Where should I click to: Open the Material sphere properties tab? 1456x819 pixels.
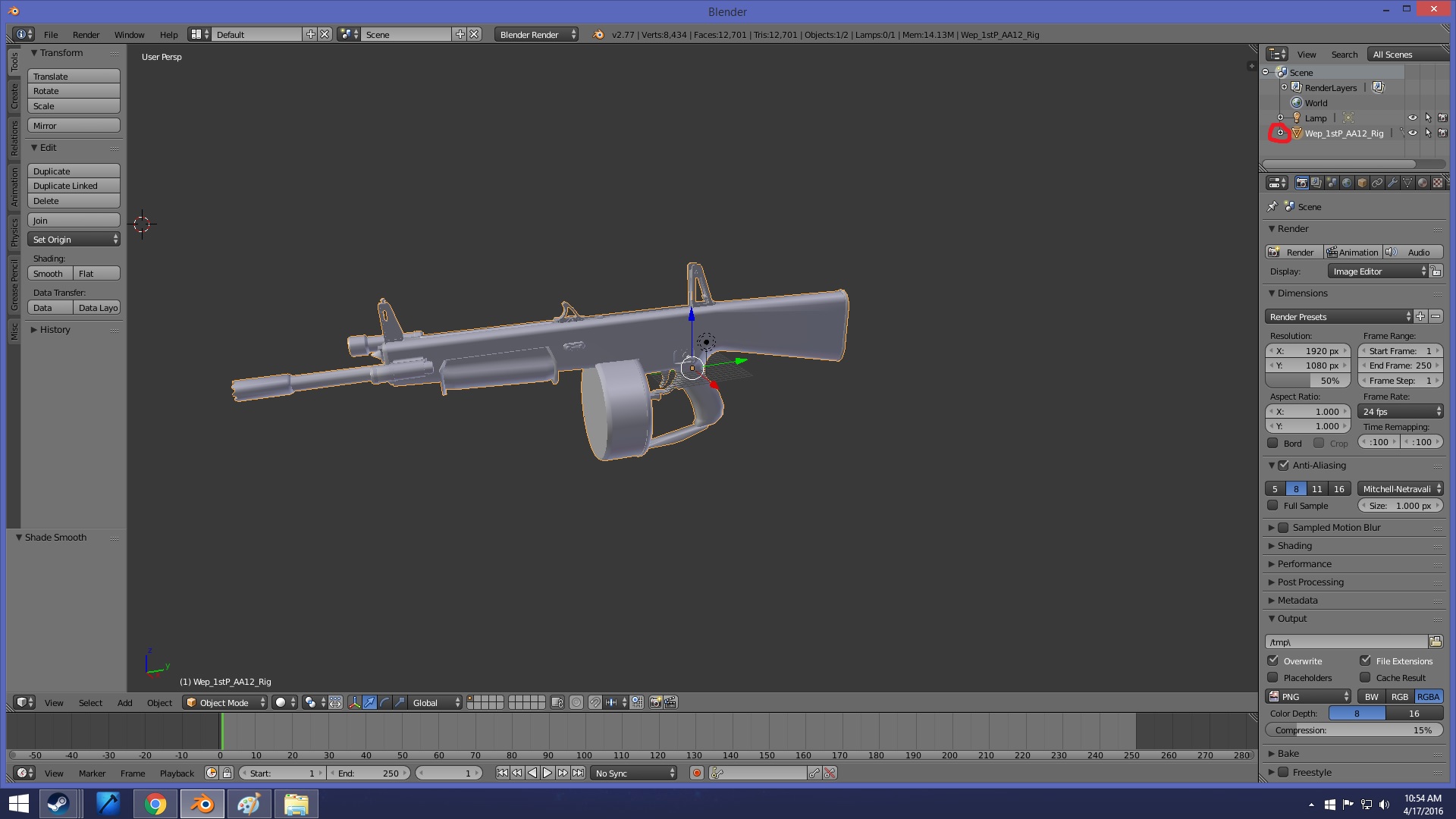[x=1423, y=183]
